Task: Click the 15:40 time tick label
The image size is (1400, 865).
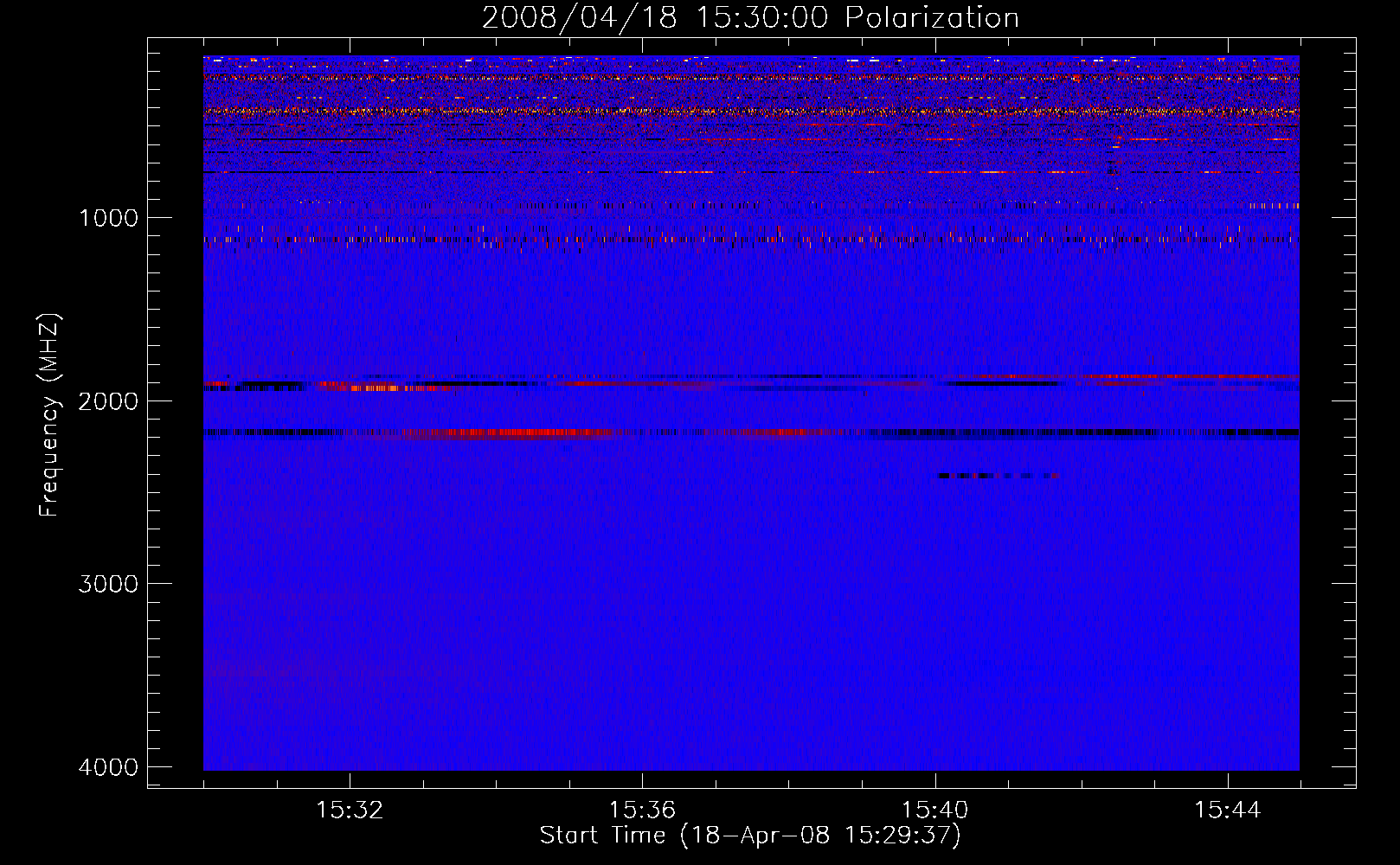Action: point(934,811)
